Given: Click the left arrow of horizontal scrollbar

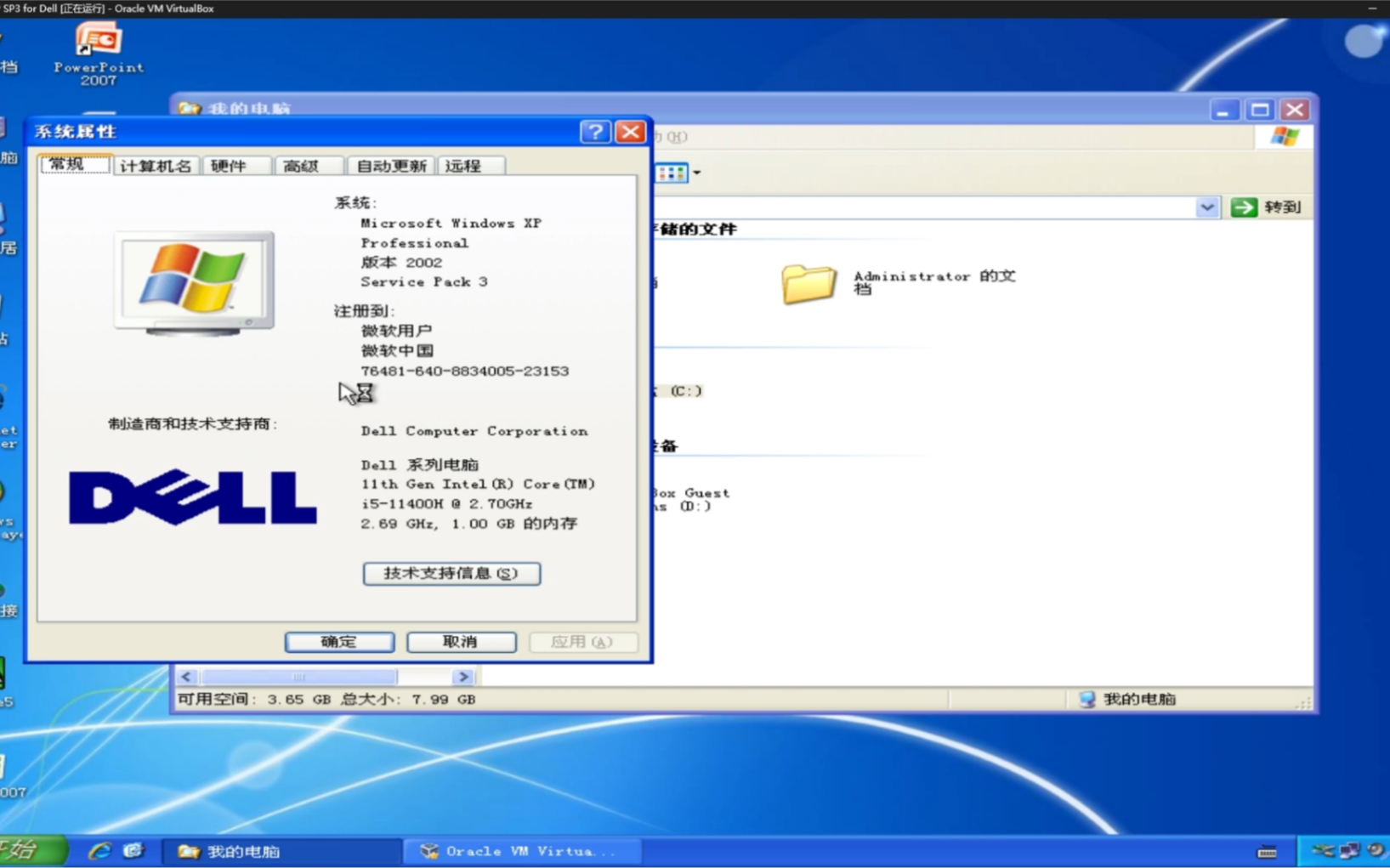Looking at the screenshot, I should (186, 677).
